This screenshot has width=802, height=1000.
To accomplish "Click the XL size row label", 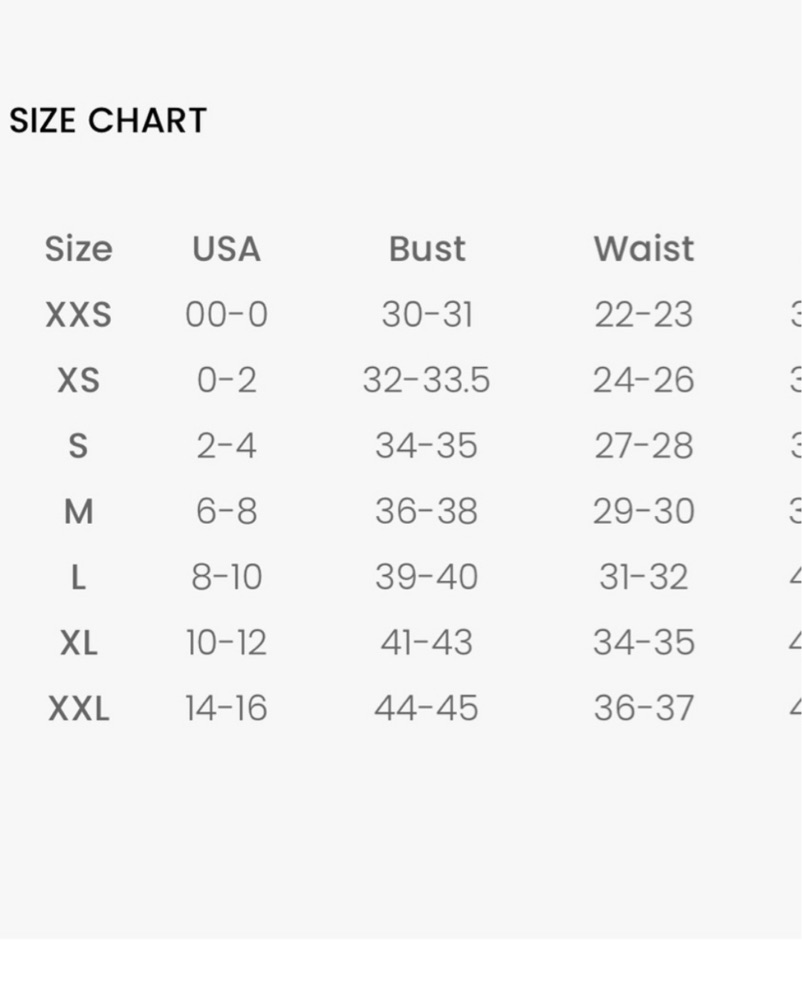I will pyautogui.click(x=78, y=642).
